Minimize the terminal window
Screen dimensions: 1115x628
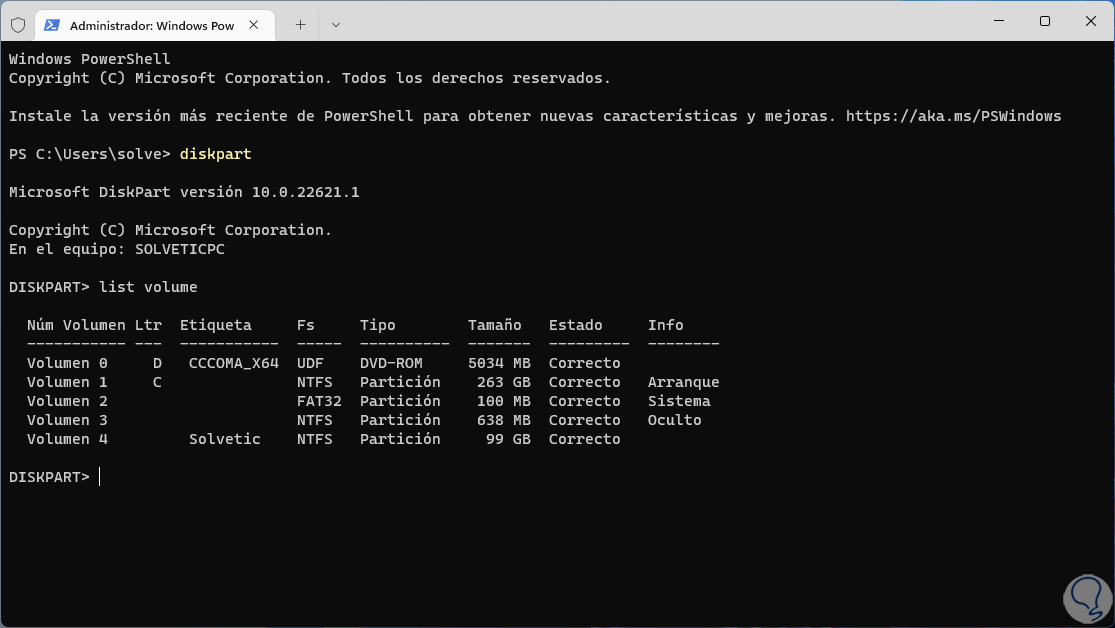[999, 21]
